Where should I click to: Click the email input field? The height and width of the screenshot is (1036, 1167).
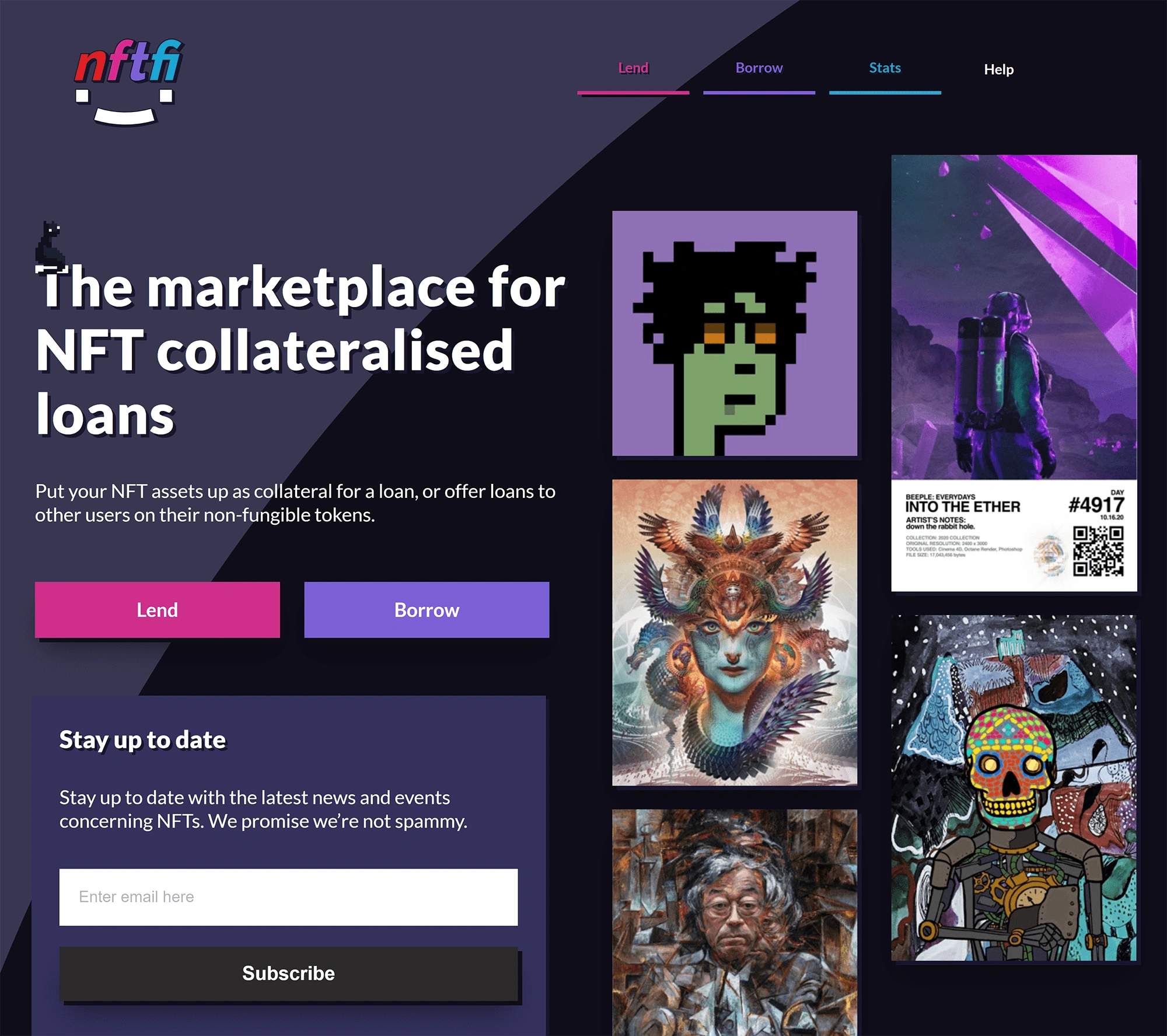[x=288, y=896]
